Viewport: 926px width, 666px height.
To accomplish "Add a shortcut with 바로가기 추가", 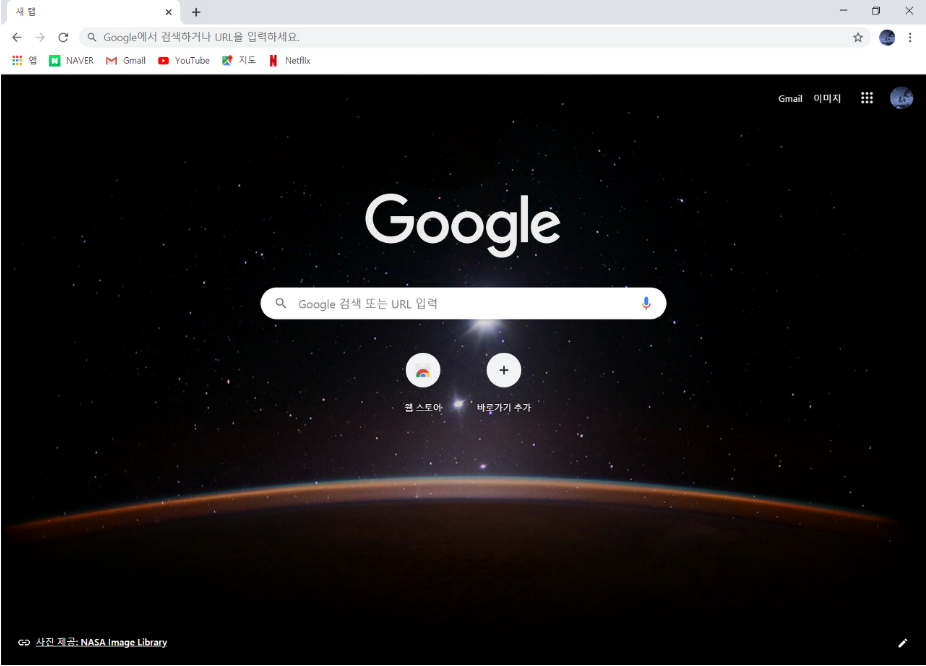I will (504, 383).
